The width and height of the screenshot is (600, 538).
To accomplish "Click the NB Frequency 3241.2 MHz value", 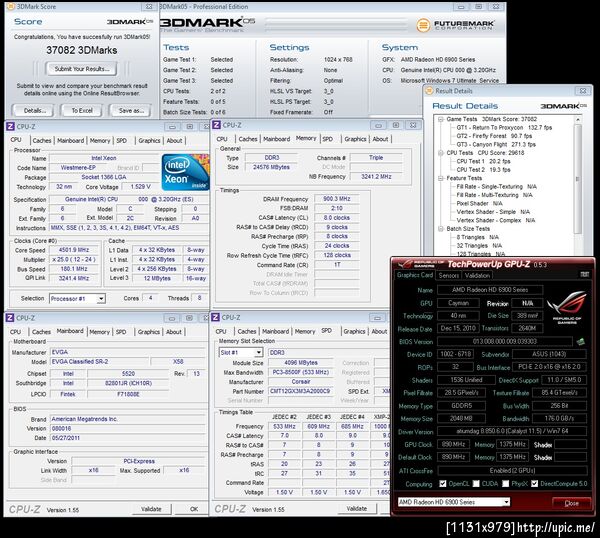I will point(376,176).
